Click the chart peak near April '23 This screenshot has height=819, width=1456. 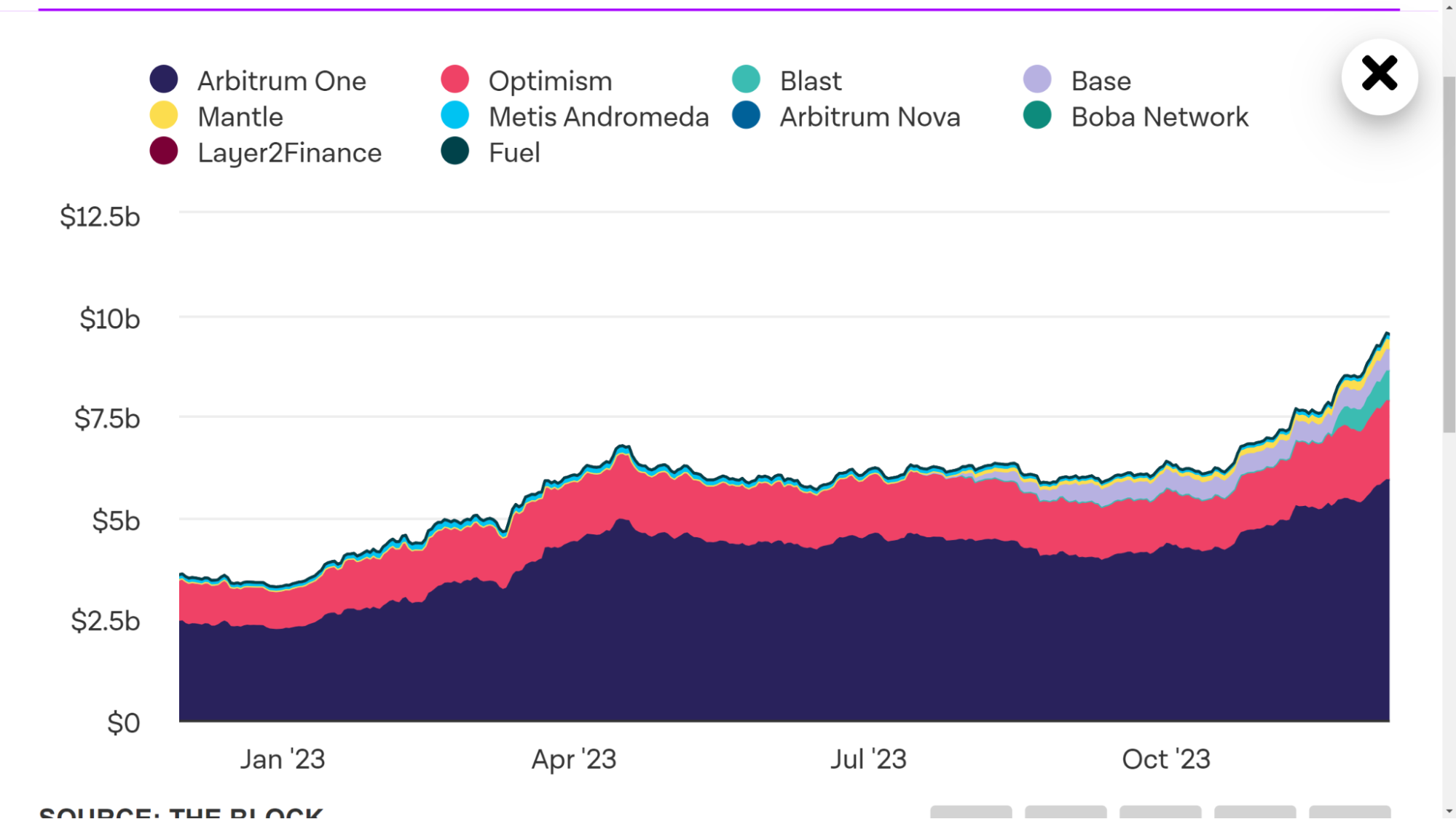coord(623,446)
